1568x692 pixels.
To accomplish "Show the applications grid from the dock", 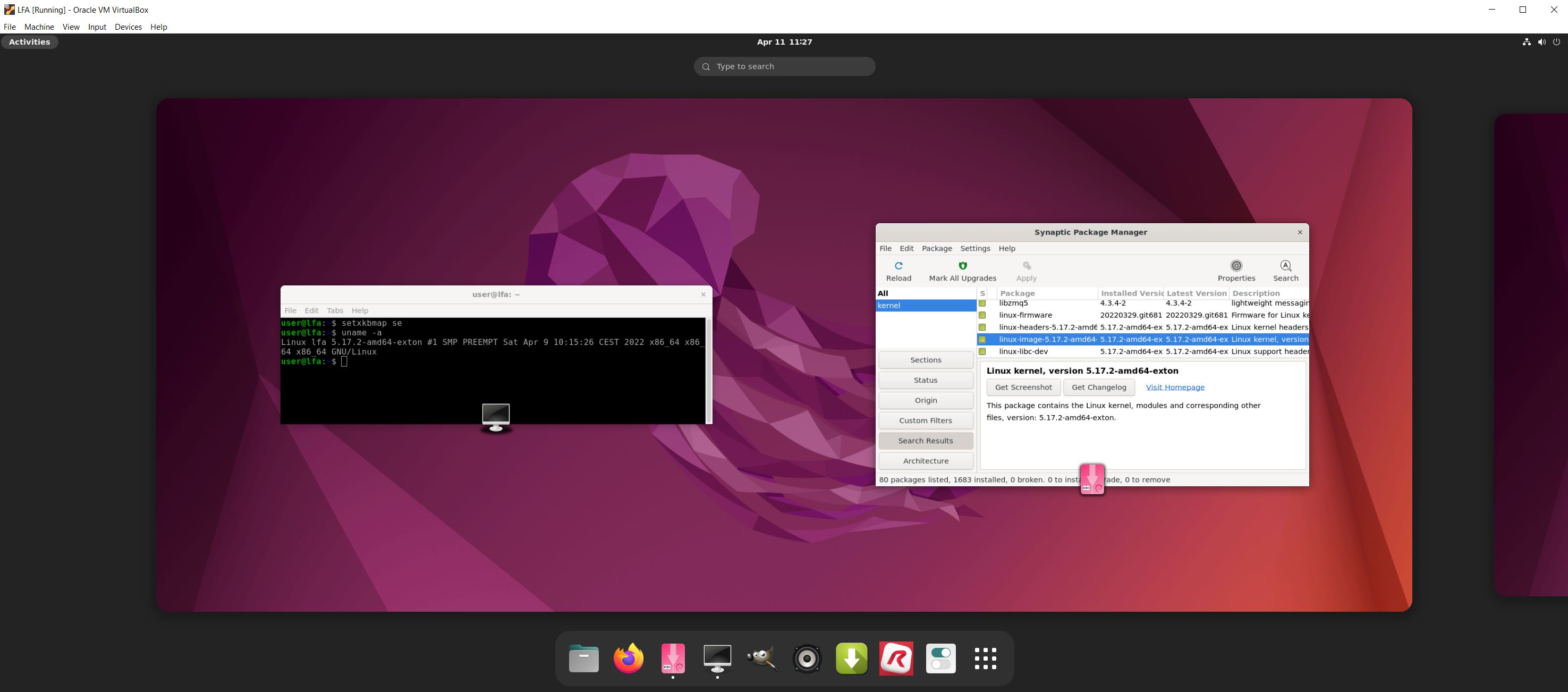I will click(x=986, y=658).
